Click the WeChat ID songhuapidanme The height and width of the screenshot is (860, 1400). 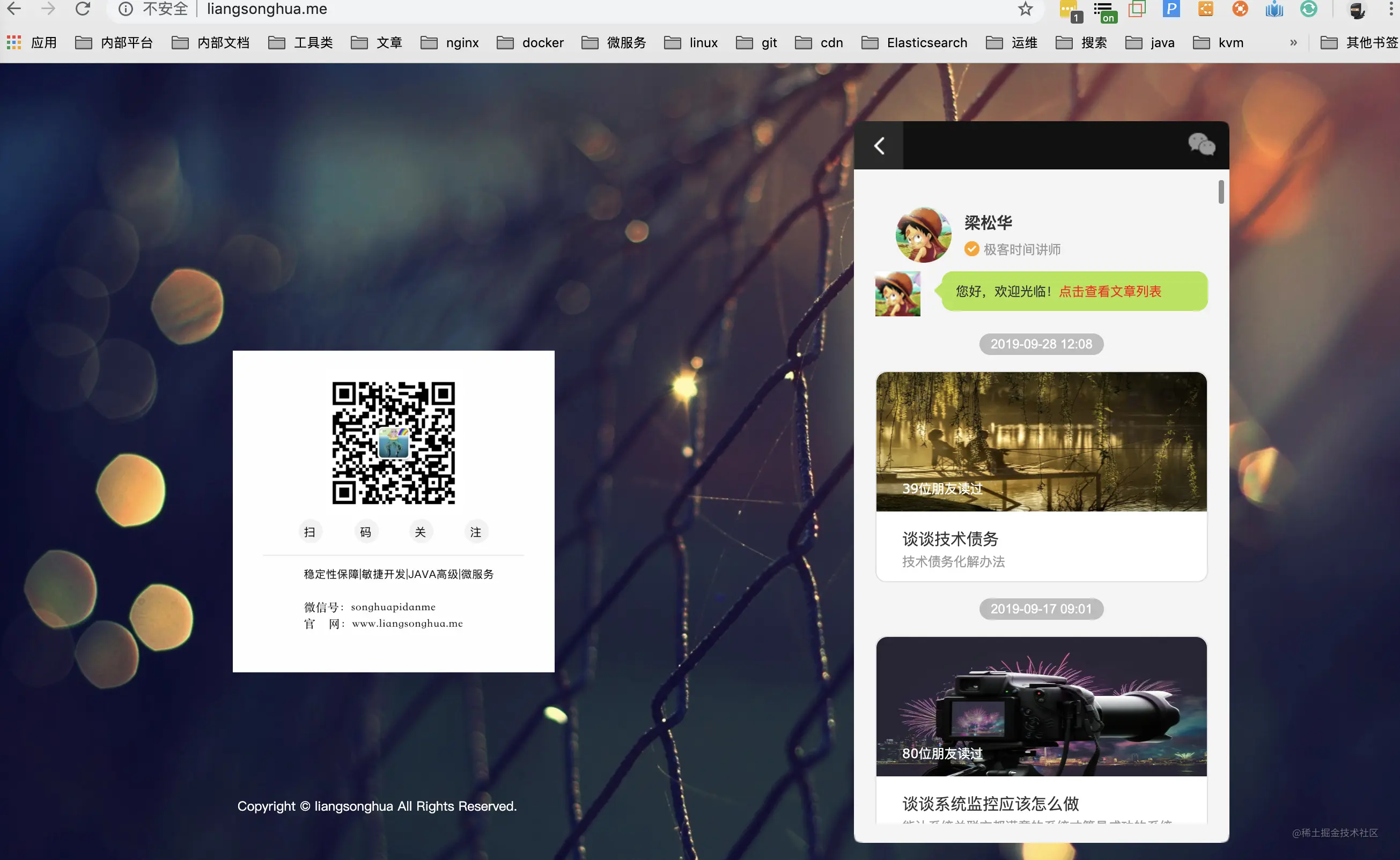pyautogui.click(x=393, y=607)
